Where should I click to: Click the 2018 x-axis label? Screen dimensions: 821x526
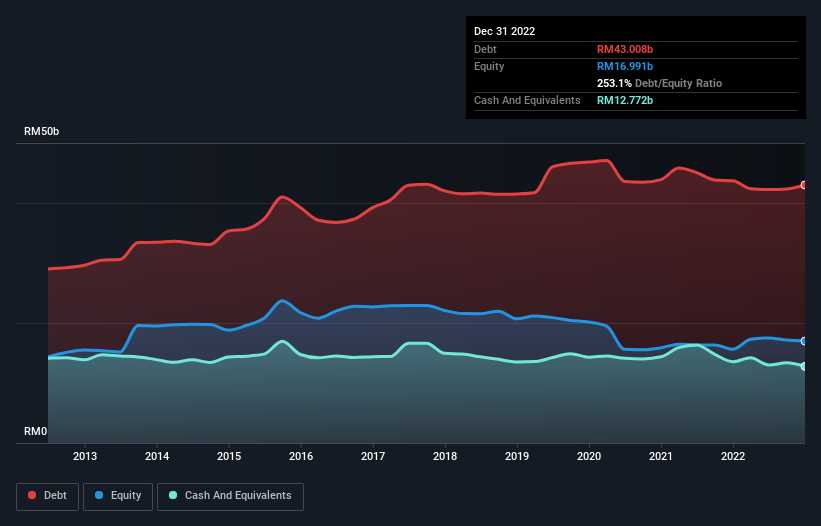[445, 456]
